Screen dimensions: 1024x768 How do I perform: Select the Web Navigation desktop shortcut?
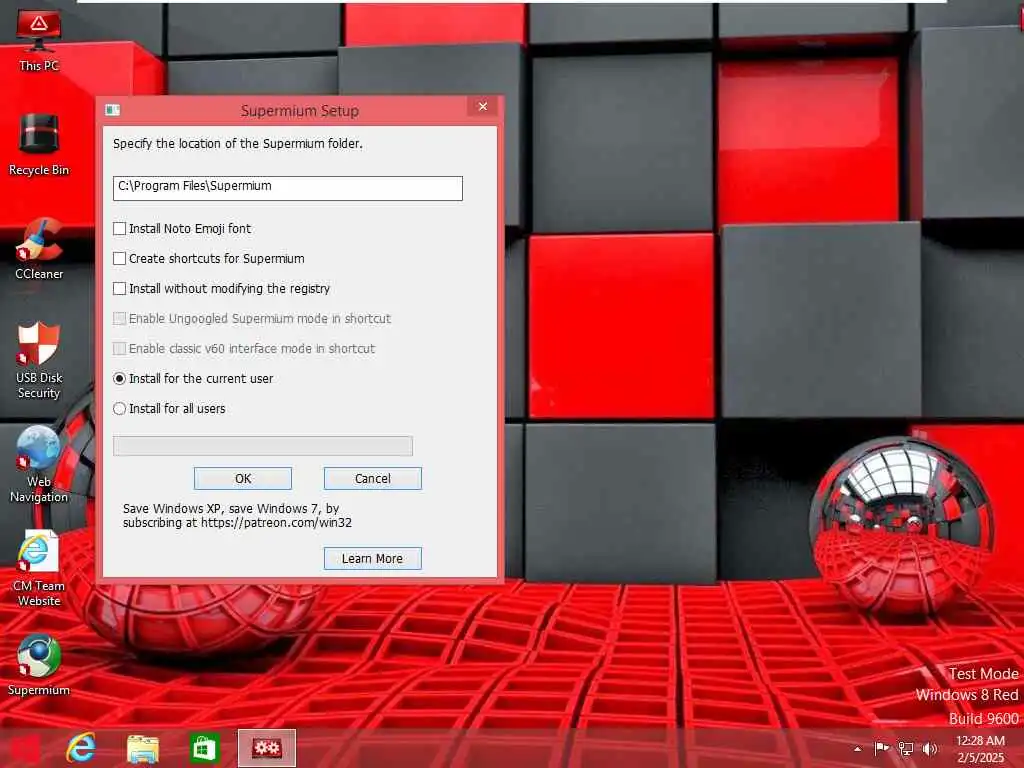(x=39, y=464)
